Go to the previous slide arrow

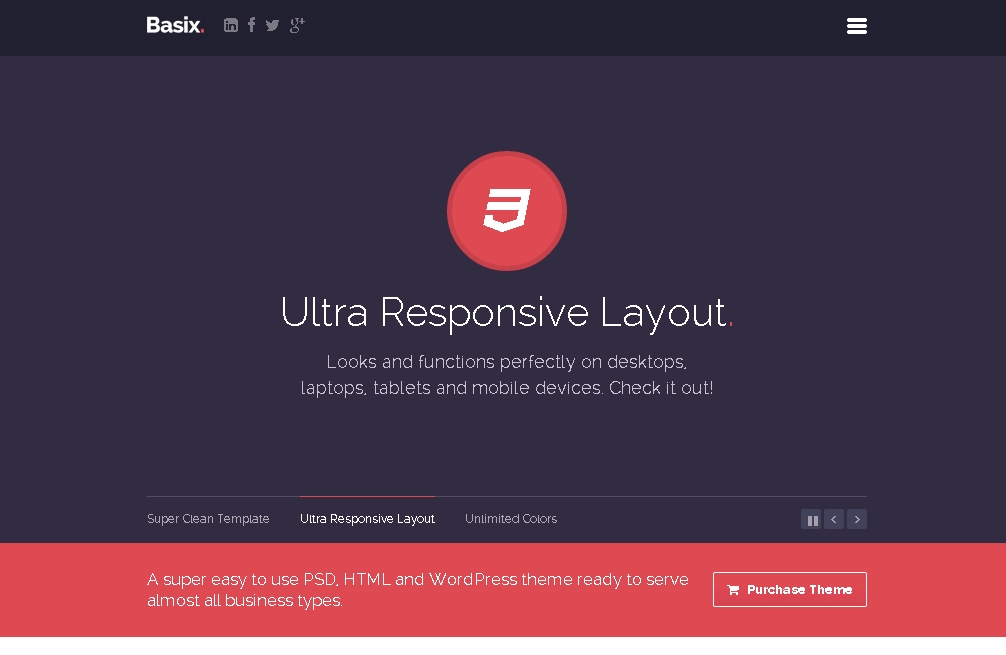click(834, 520)
